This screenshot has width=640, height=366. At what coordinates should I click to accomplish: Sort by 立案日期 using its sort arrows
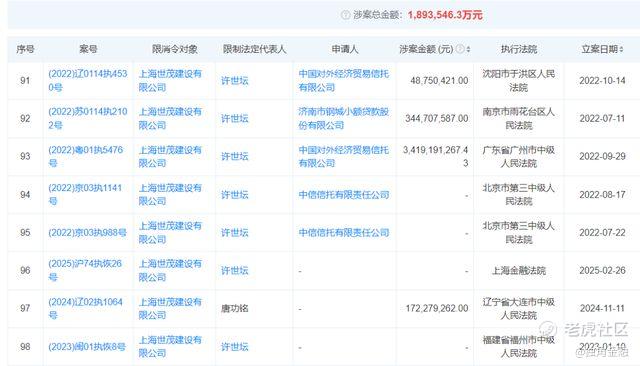coord(621,49)
